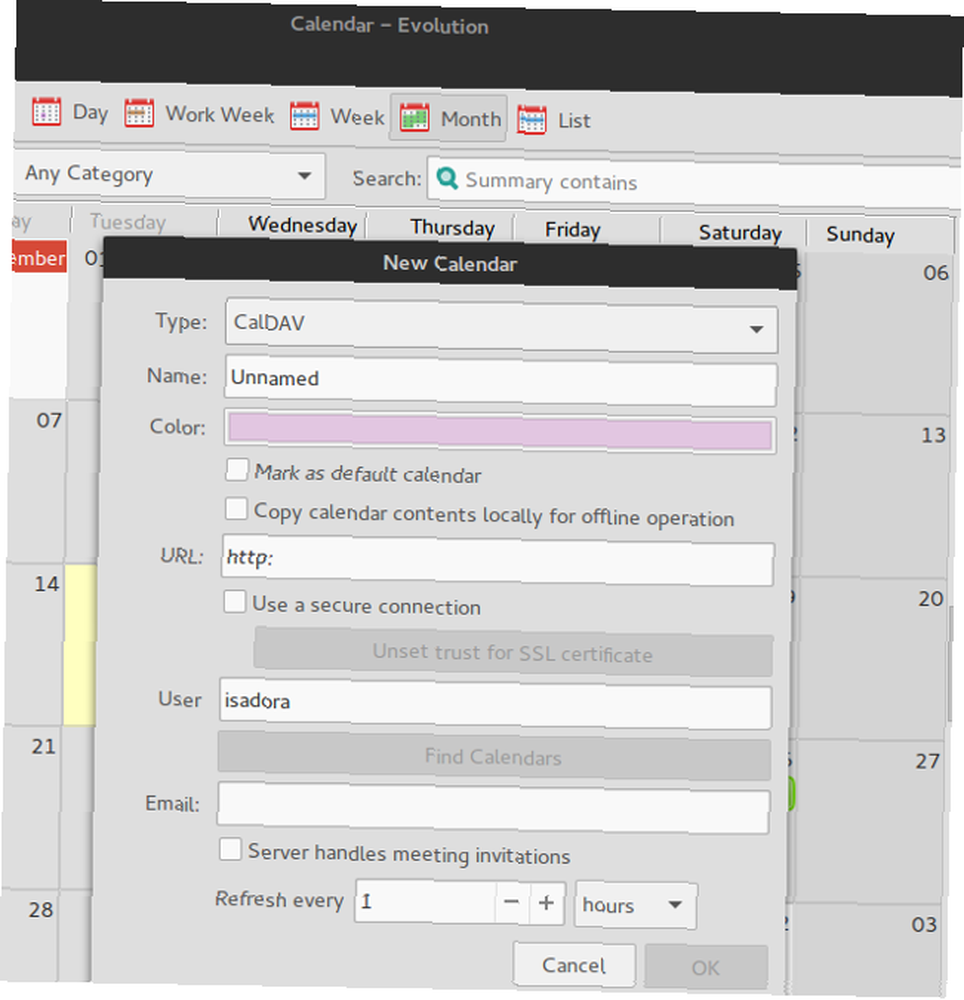Open the calendar Color picker swatch
The image size is (964, 1000).
(500, 432)
